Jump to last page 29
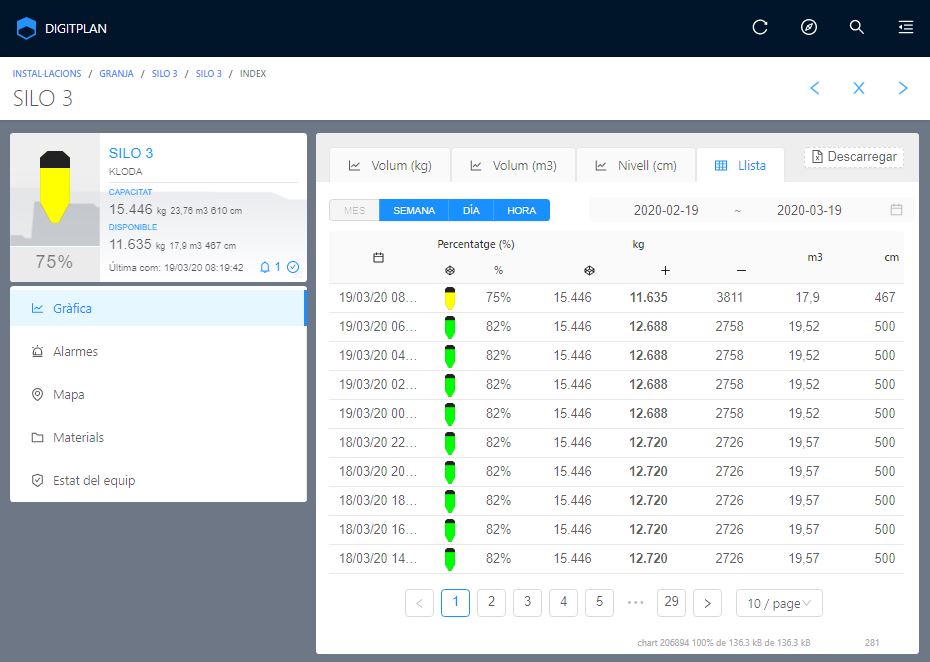Viewport: 930px width, 662px height. 671,603
